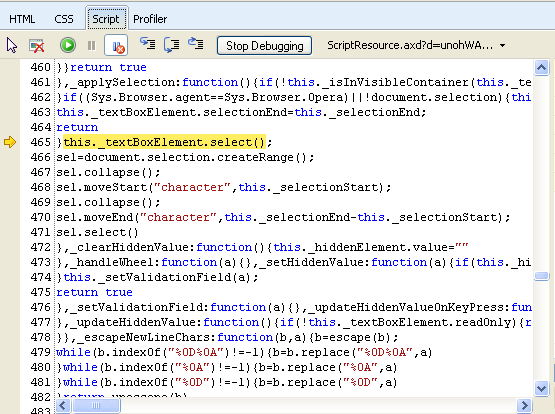Image resolution: width=555 pixels, height=414 pixels.
Task: Click the Stop Debugging button
Action: tap(264, 46)
